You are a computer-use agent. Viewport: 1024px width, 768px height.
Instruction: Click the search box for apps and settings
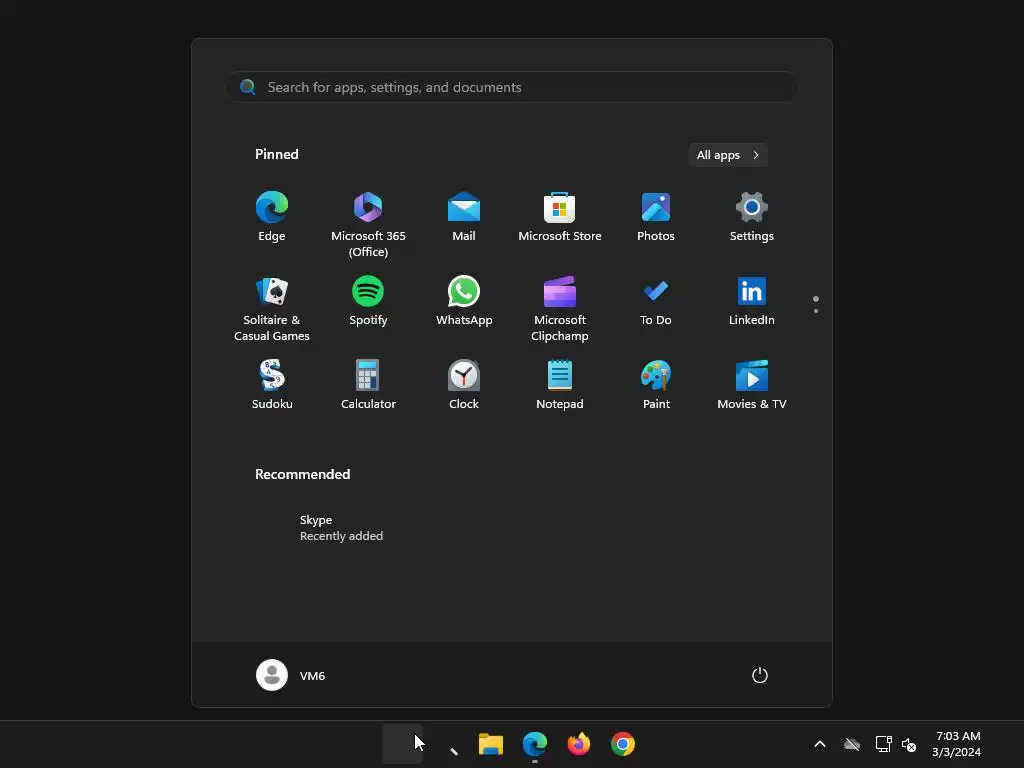(512, 87)
